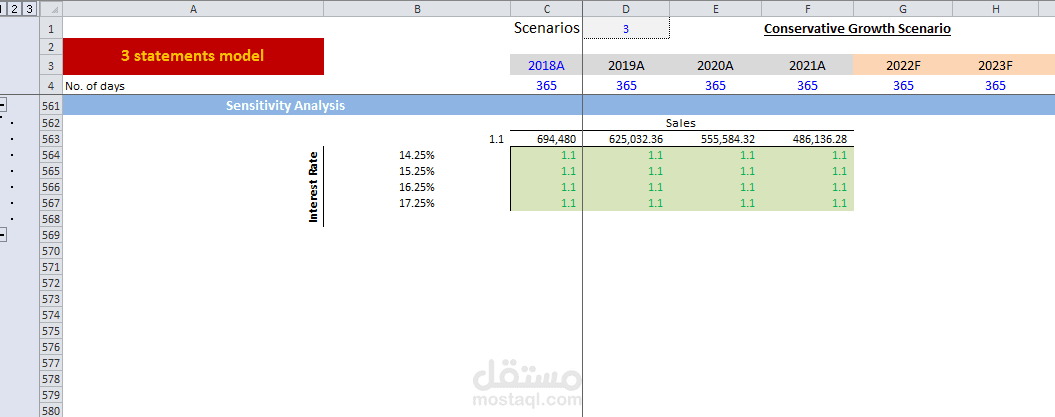
Task: Click green 1.1 in row 565 column D
Action: (655, 172)
